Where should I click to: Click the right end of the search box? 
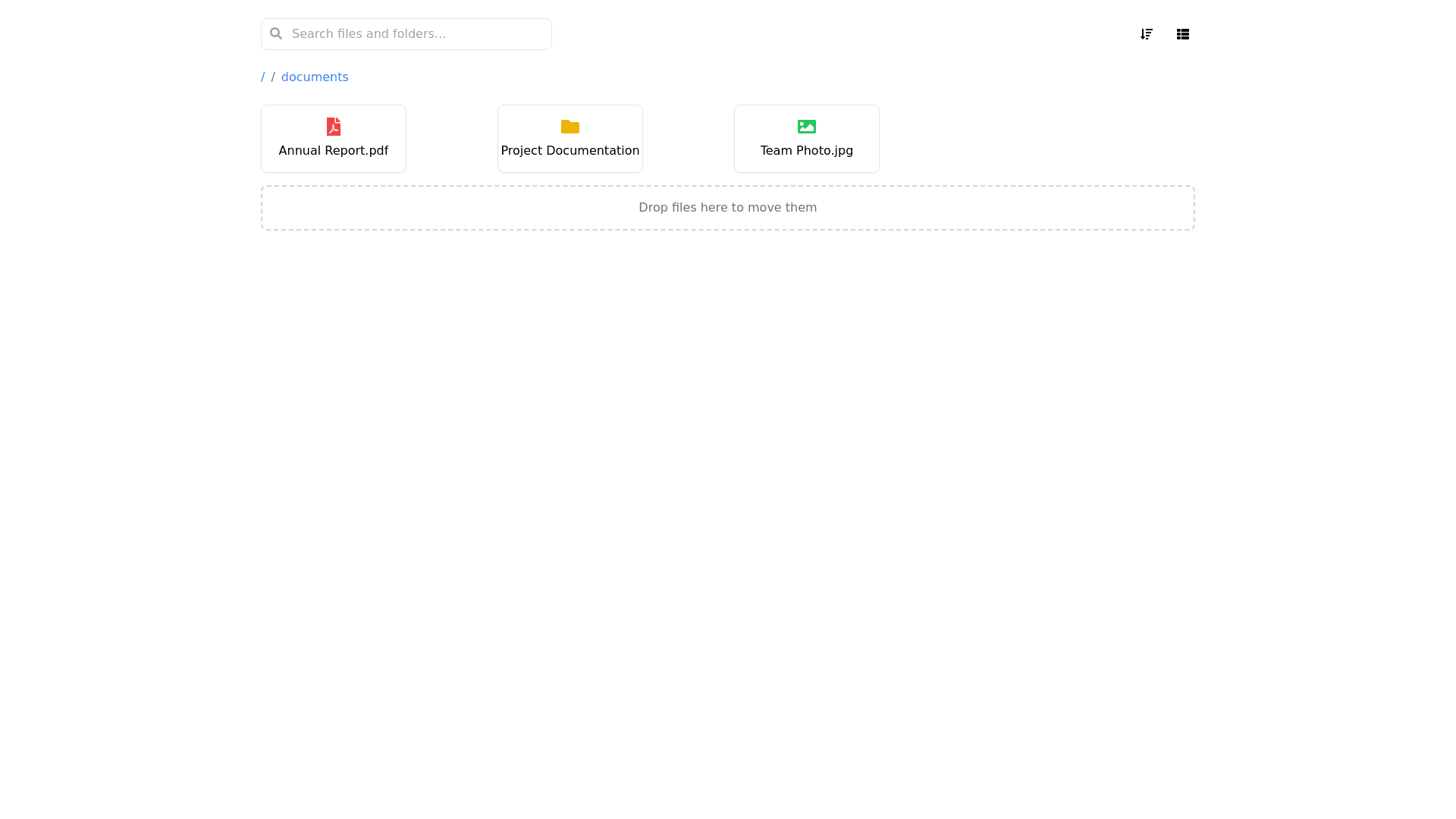[x=538, y=33]
